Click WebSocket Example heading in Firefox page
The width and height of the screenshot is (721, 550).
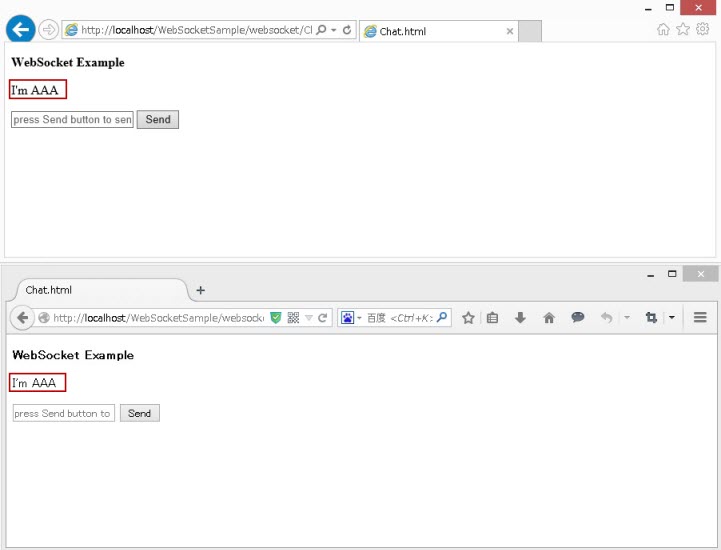[73, 355]
